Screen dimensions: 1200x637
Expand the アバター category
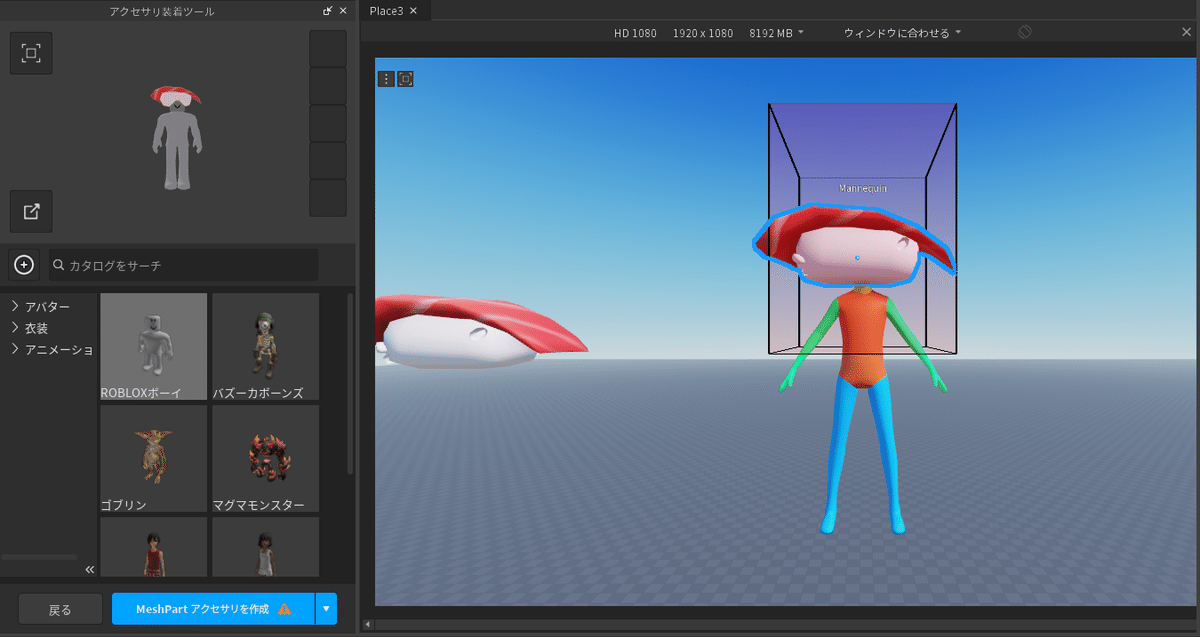(15, 306)
